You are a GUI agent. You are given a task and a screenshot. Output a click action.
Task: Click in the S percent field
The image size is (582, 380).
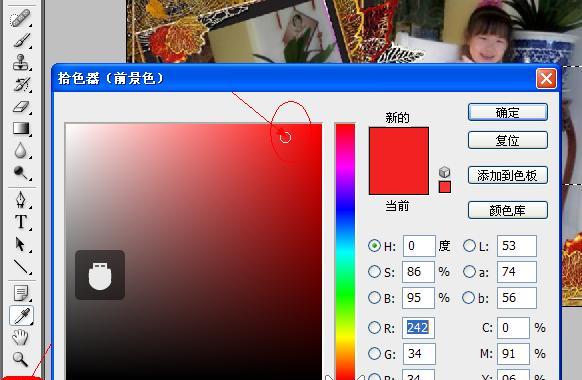click(x=418, y=272)
